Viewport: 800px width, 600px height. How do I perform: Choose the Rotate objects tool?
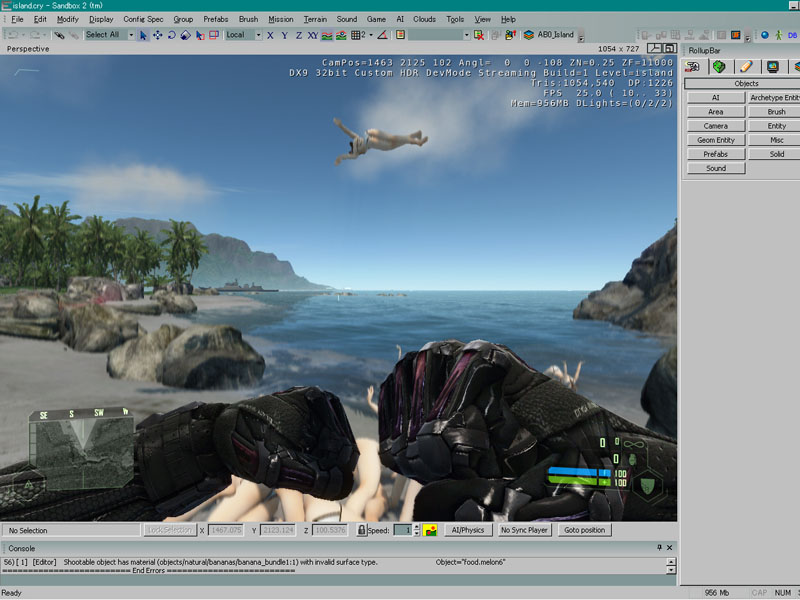(171, 35)
